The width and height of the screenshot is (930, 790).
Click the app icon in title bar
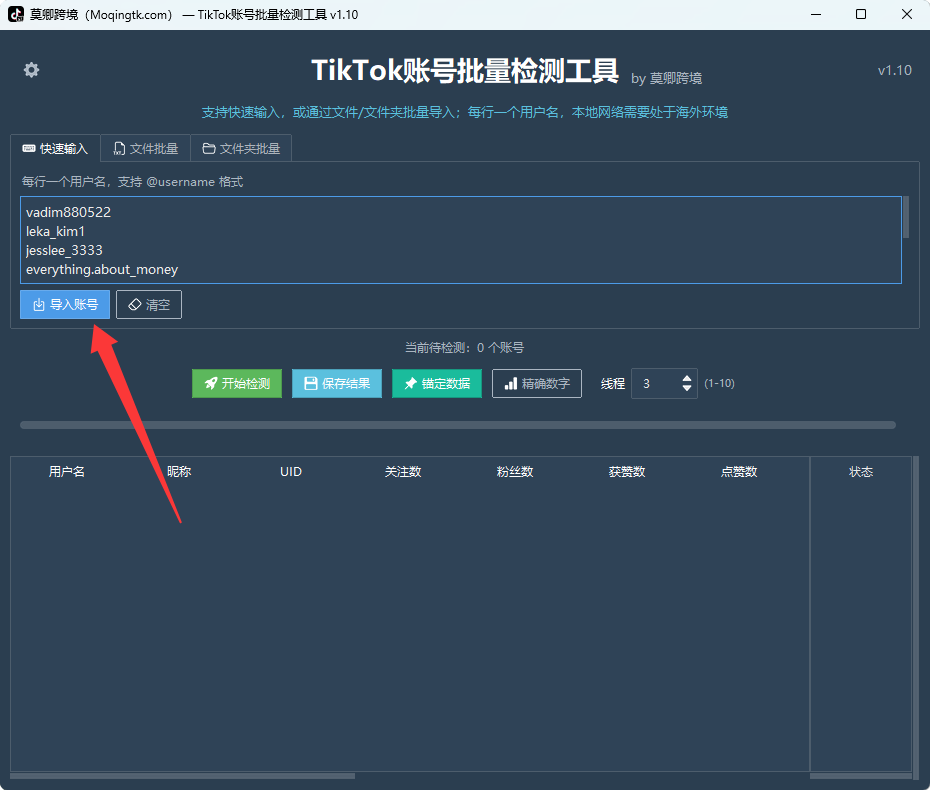16,14
